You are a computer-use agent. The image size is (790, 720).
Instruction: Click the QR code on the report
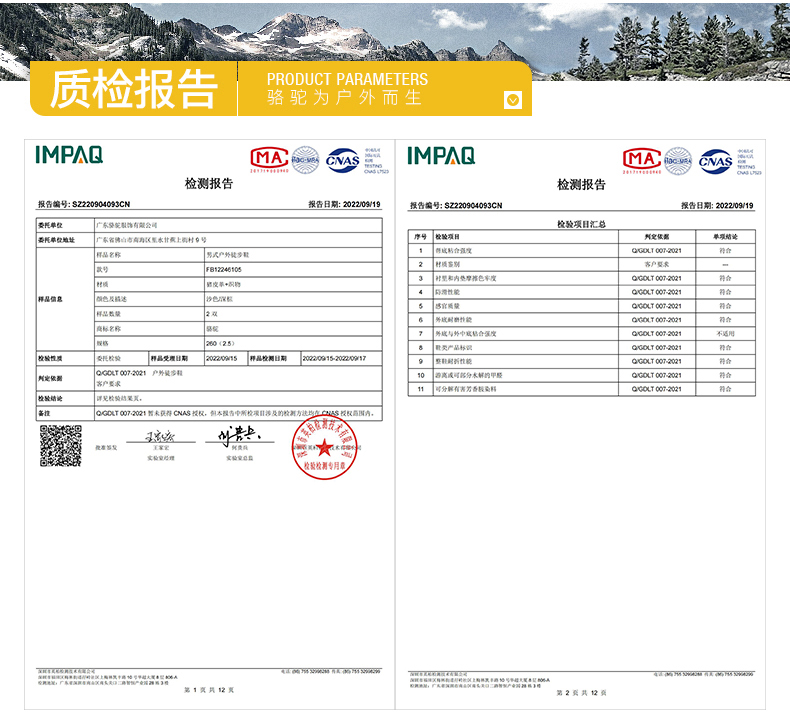pos(61,446)
